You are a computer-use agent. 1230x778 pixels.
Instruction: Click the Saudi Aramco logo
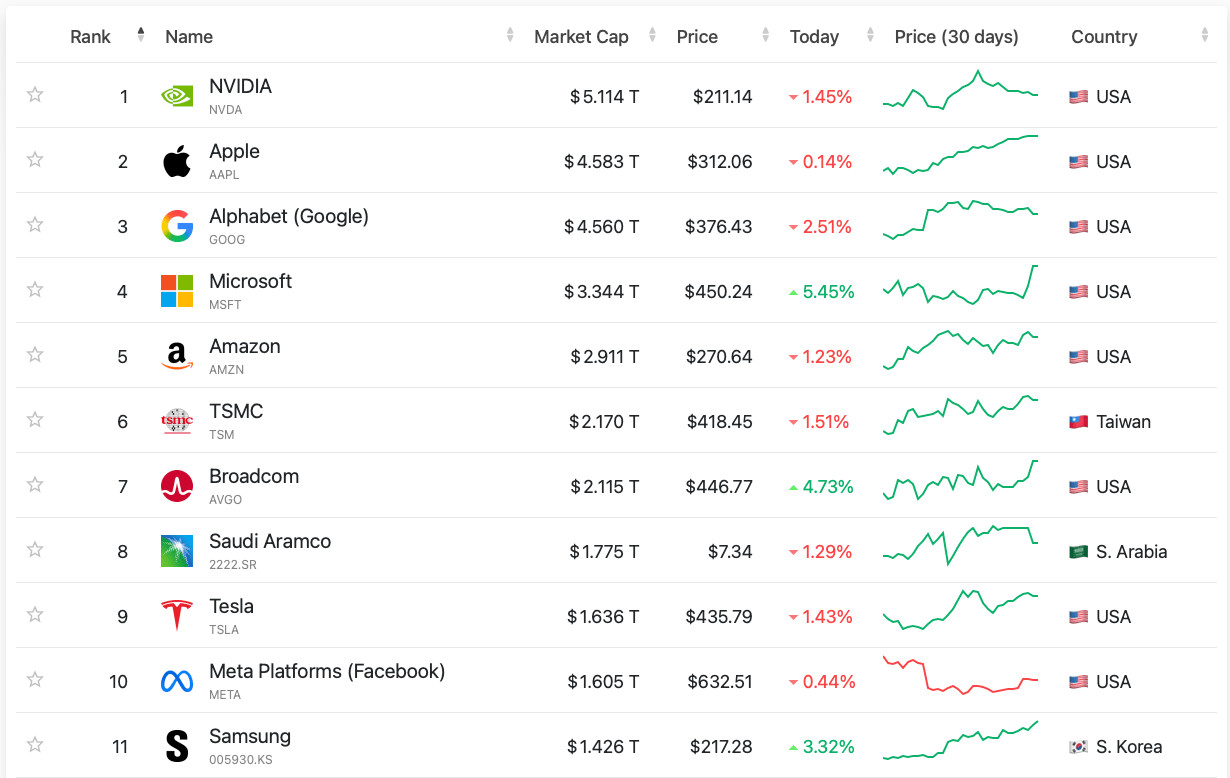[x=177, y=551]
